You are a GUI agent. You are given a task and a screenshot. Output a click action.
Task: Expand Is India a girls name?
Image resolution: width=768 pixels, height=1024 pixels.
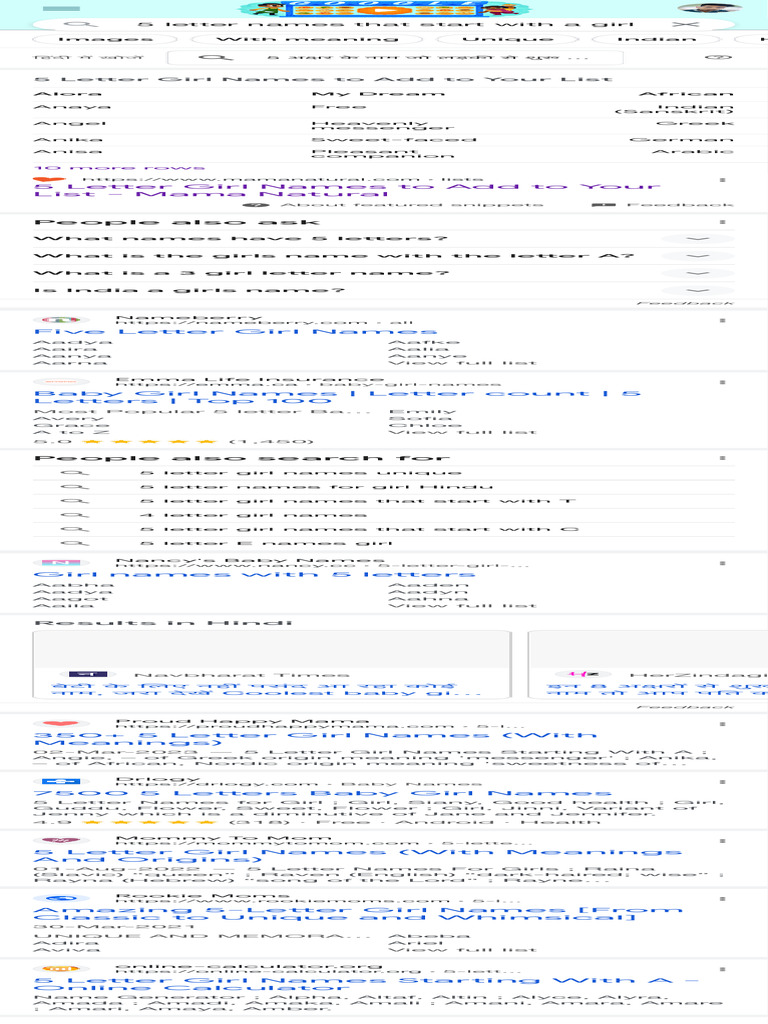pyautogui.click(x=384, y=290)
